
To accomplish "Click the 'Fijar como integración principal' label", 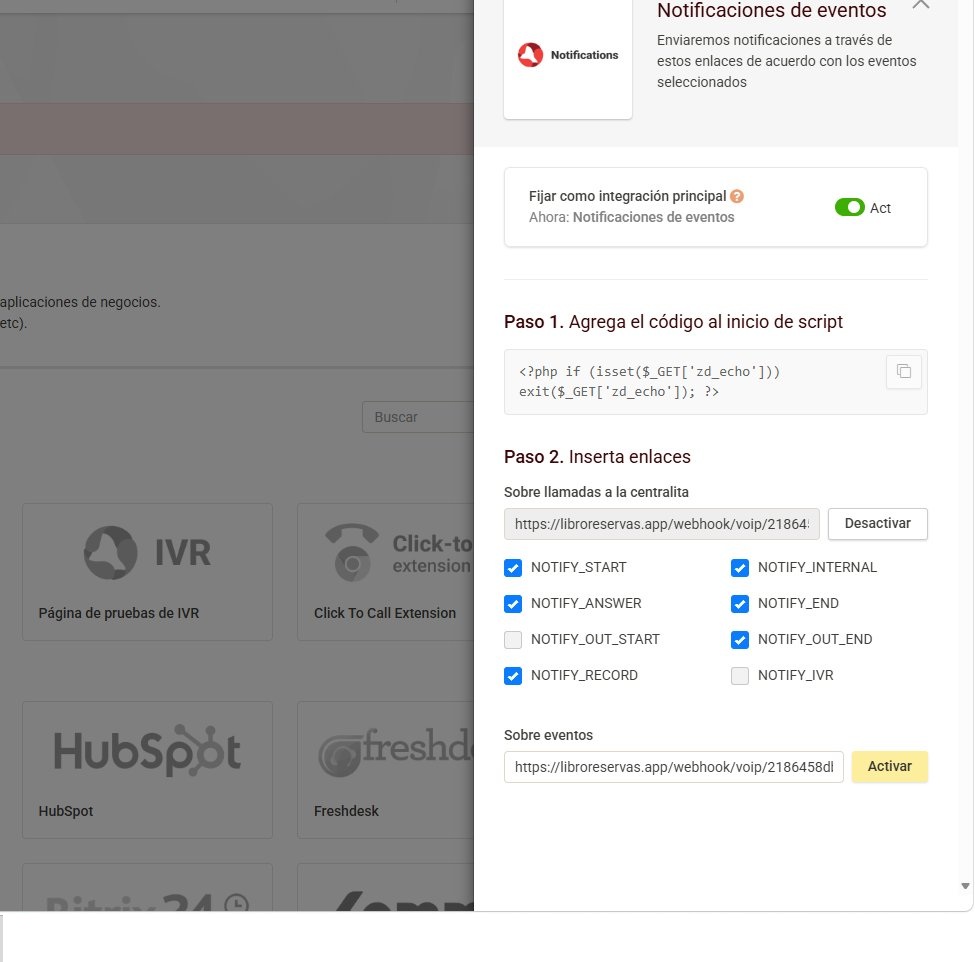I will click(627, 196).
